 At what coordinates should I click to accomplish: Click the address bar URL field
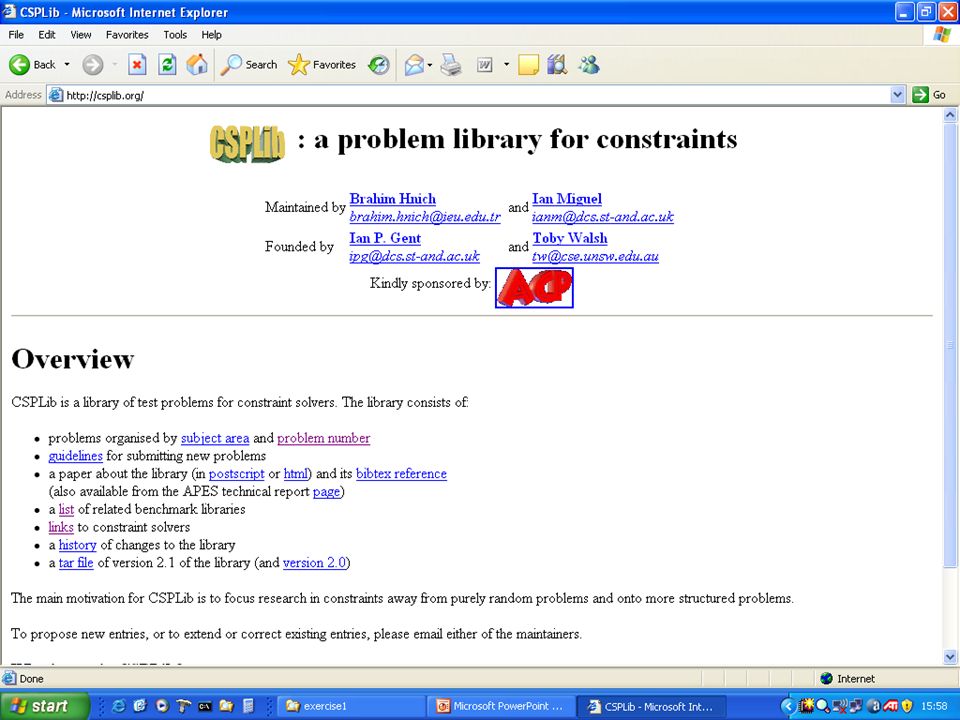pyautogui.click(x=468, y=95)
